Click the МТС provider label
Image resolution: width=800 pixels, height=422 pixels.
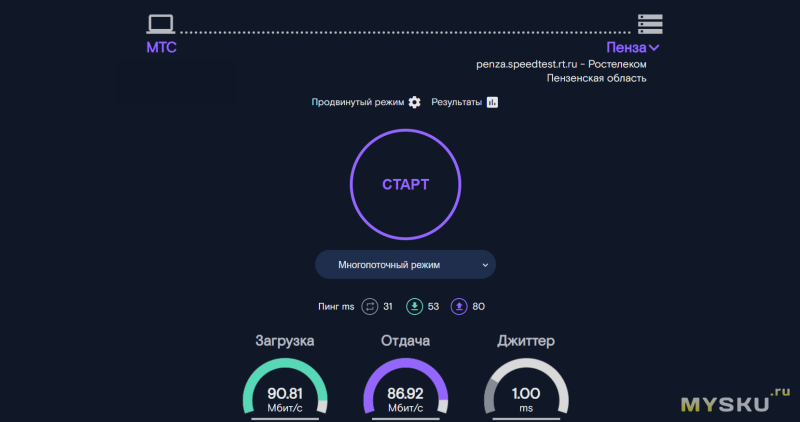click(161, 47)
